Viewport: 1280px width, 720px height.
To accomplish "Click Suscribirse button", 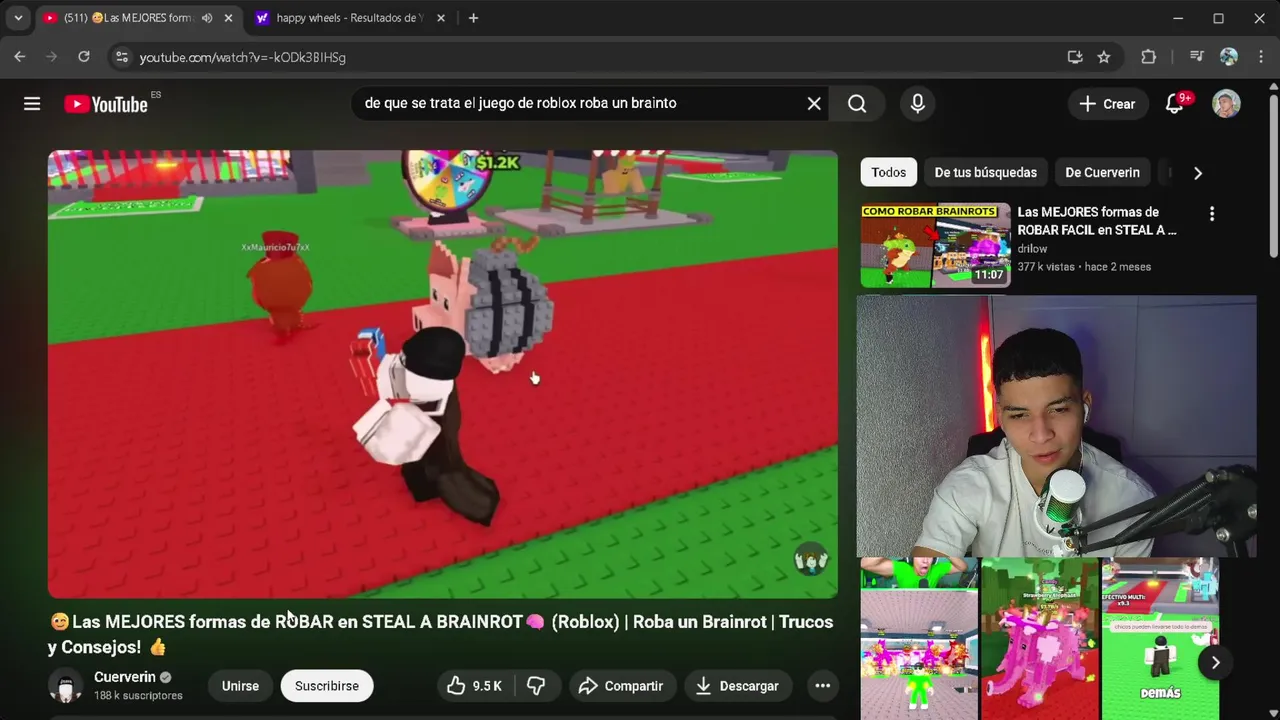I will coord(327,685).
